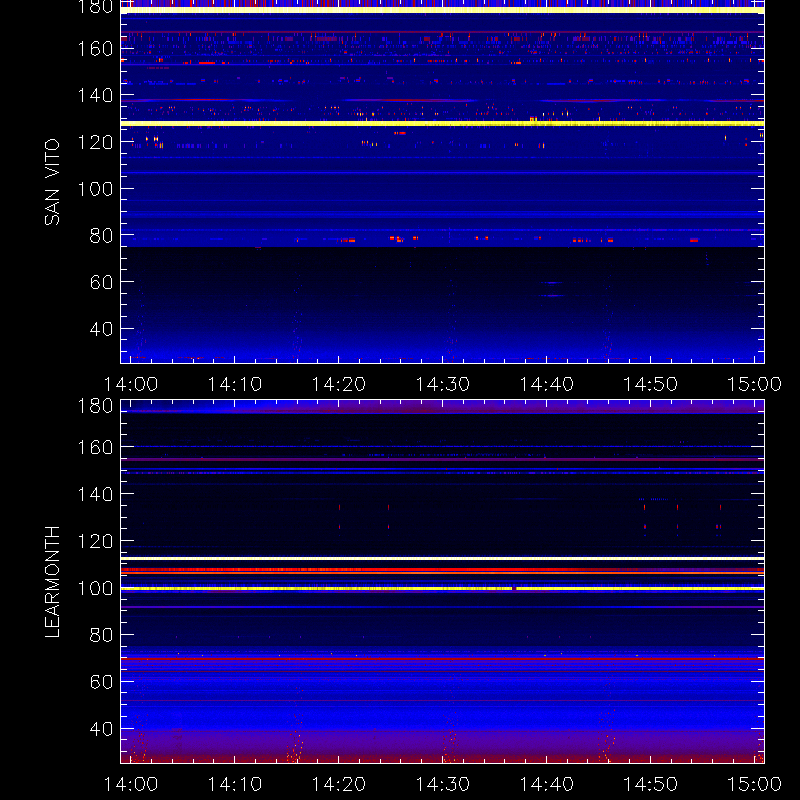Click the 120 frequency label on San Vito axis
800x800 pixels.
click(95, 142)
